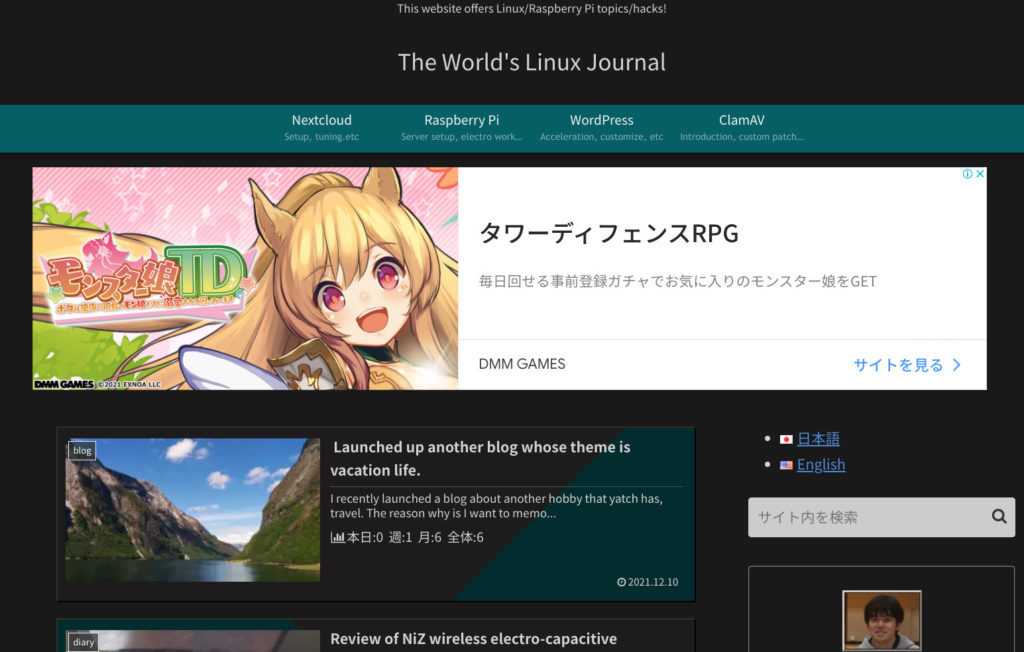
Task: Switch language to English
Action: coord(821,465)
